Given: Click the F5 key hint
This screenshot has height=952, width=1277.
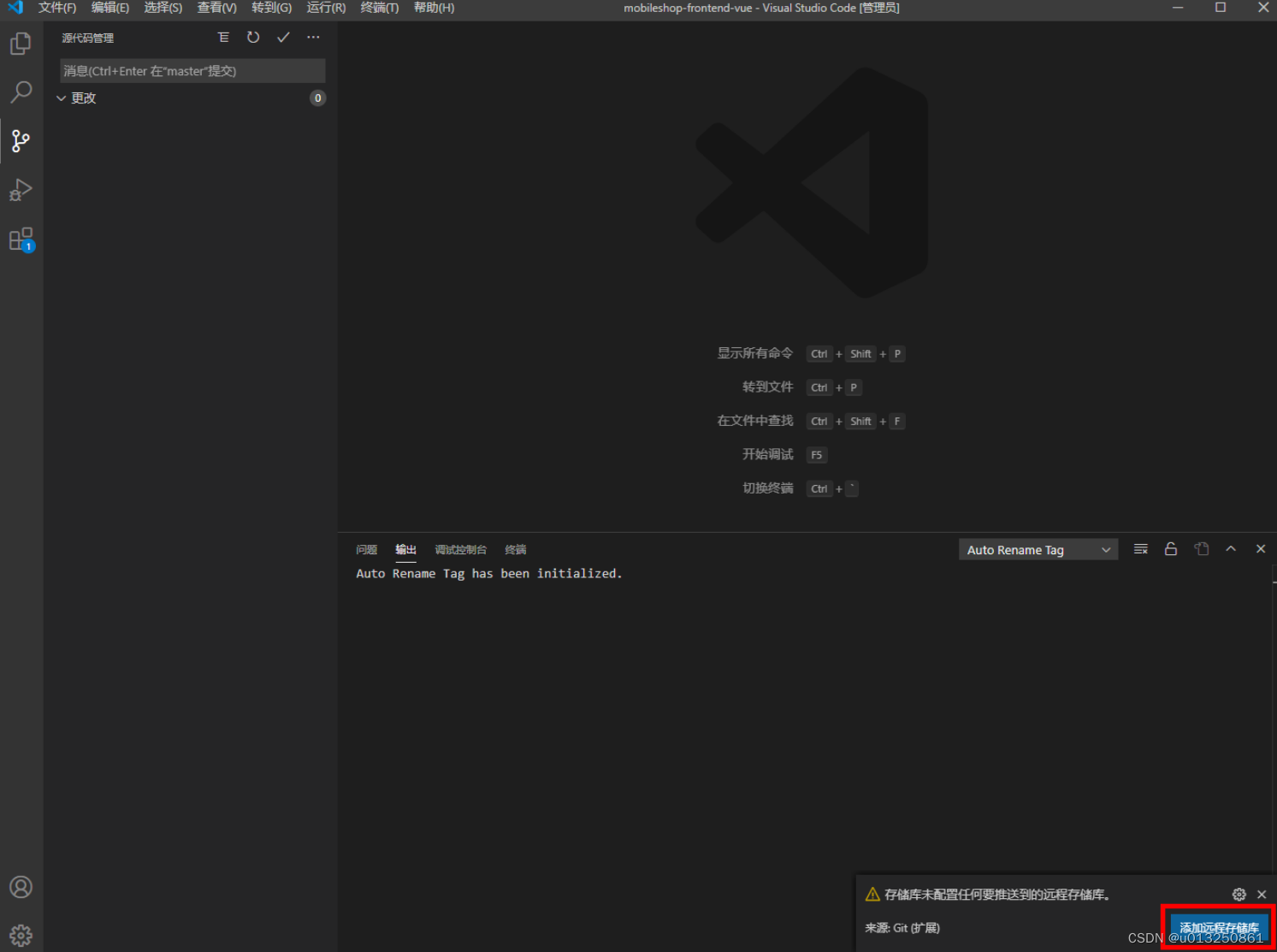Looking at the screenshot, I should click(x=817, y=455).
